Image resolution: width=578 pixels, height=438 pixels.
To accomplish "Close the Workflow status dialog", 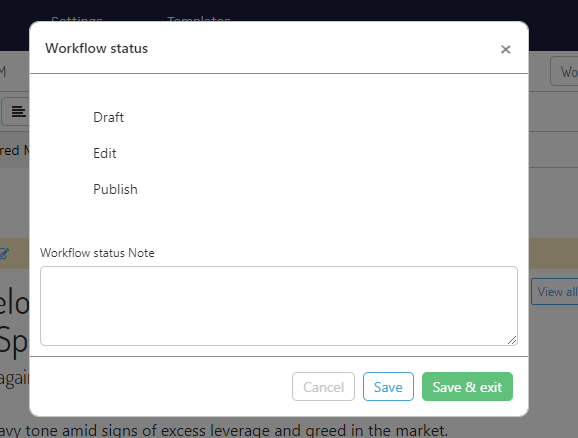I will pyautogui.click(x=505, y=49).
